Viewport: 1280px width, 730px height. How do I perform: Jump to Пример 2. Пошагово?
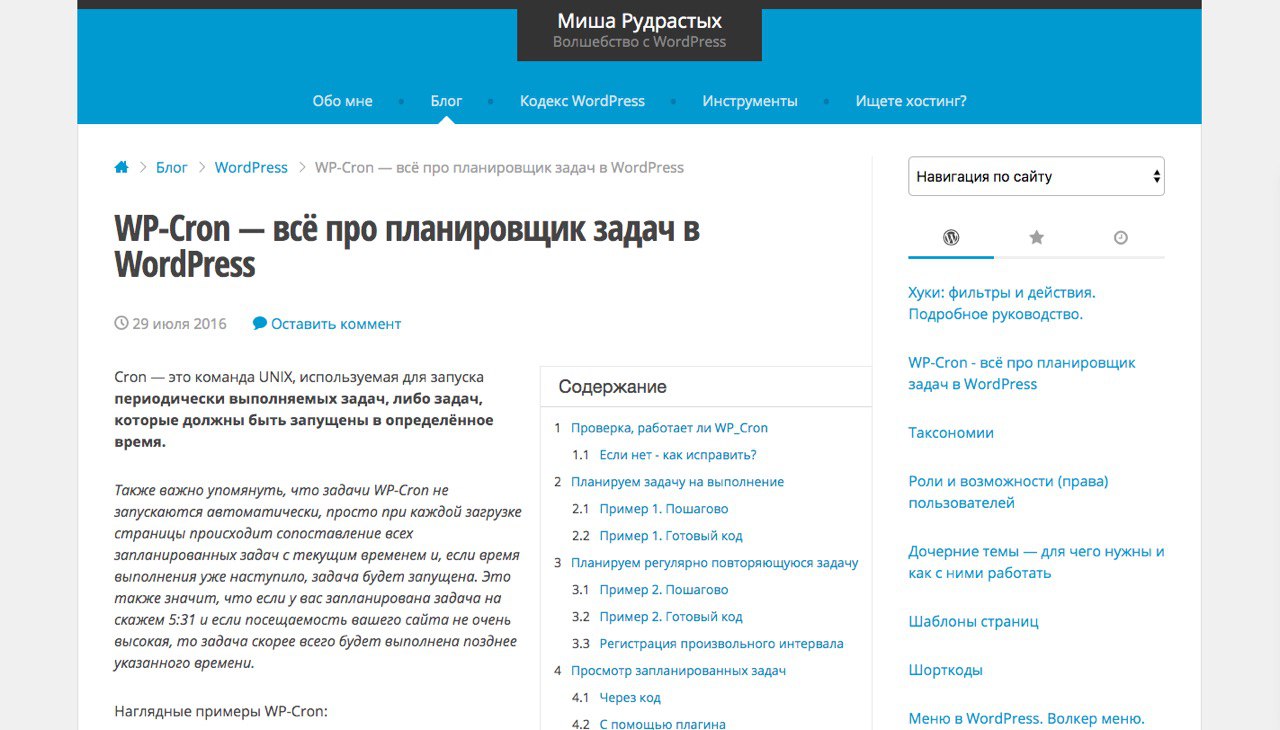tap(664, 589)
